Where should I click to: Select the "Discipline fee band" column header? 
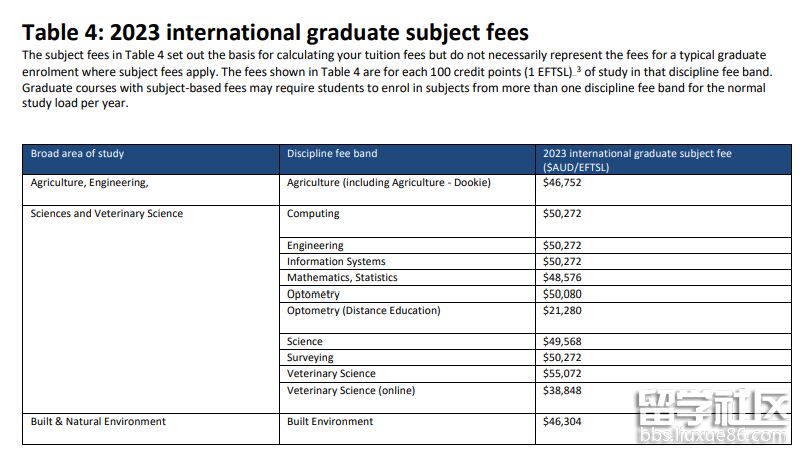pyautogui.click(x=332, y=154)
